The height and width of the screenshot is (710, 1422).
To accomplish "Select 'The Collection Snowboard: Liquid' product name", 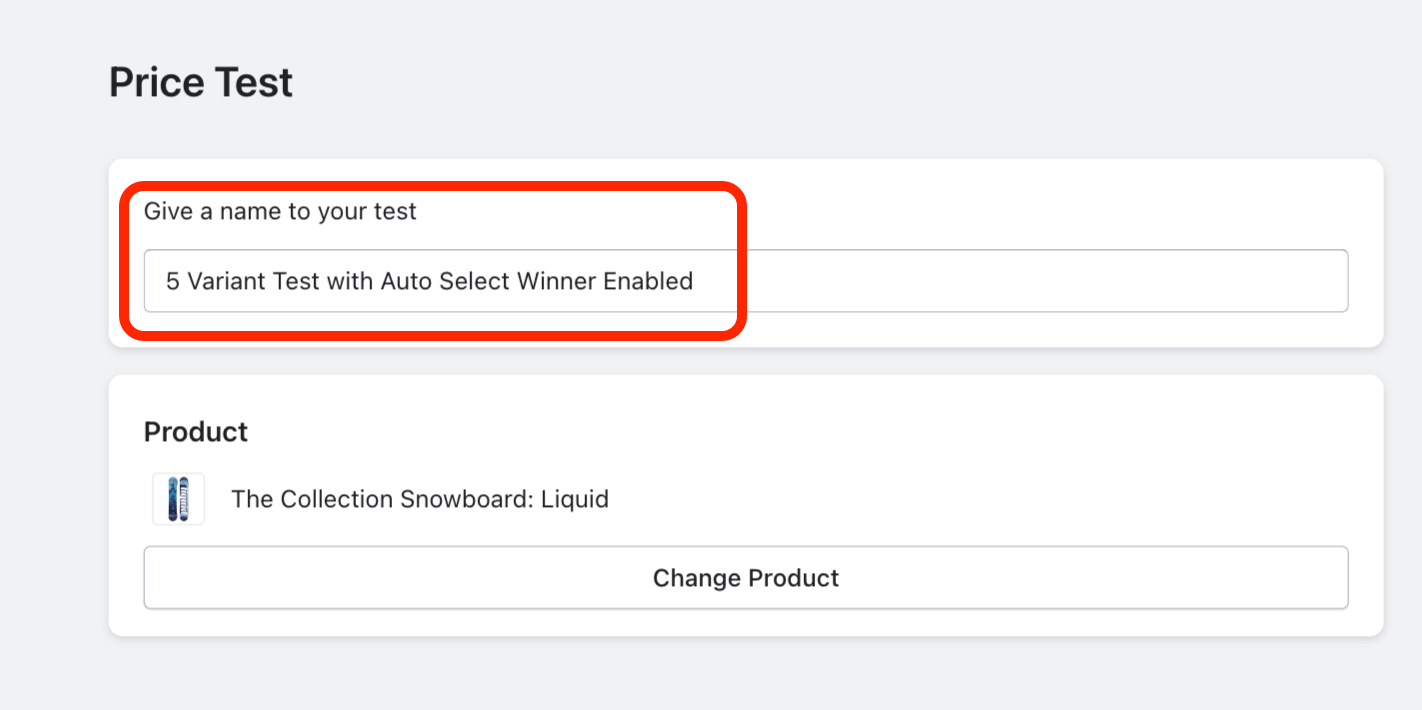I will pyautogui.click(x=419, y=499).
